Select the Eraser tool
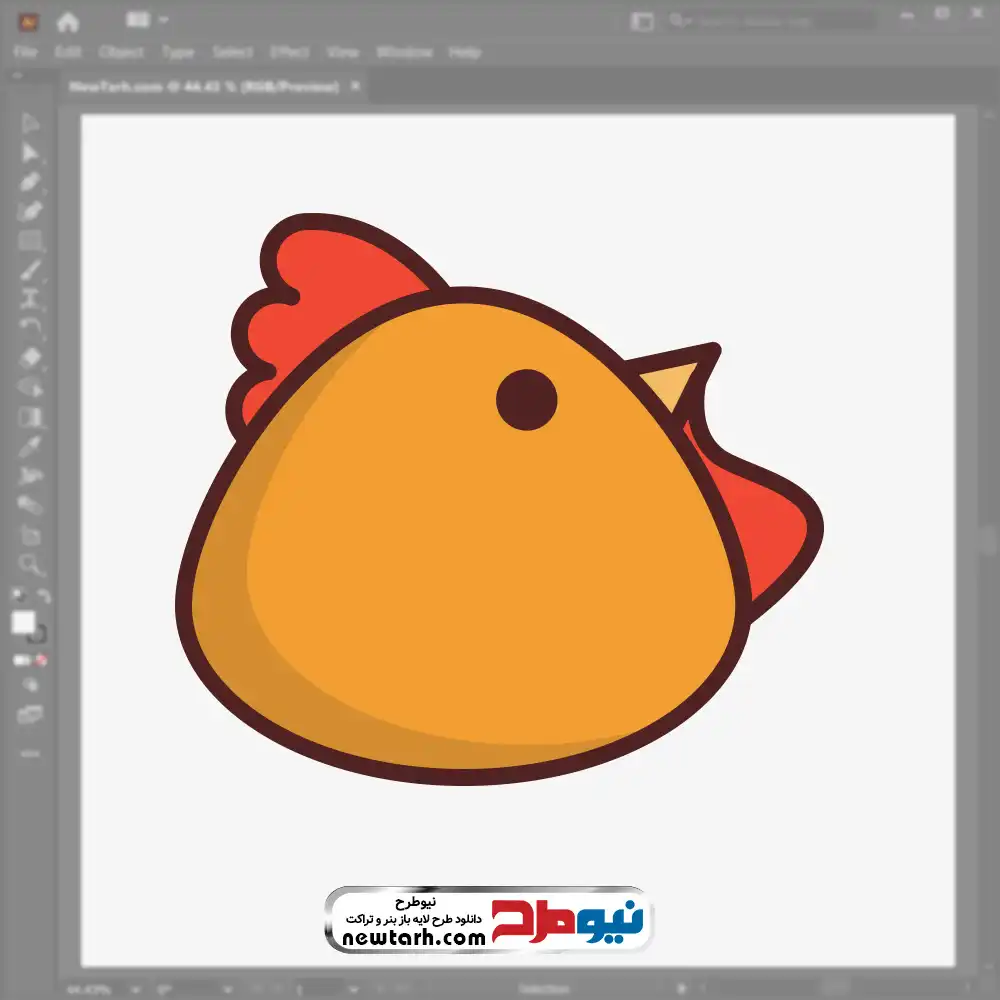 tap(31, 357)
